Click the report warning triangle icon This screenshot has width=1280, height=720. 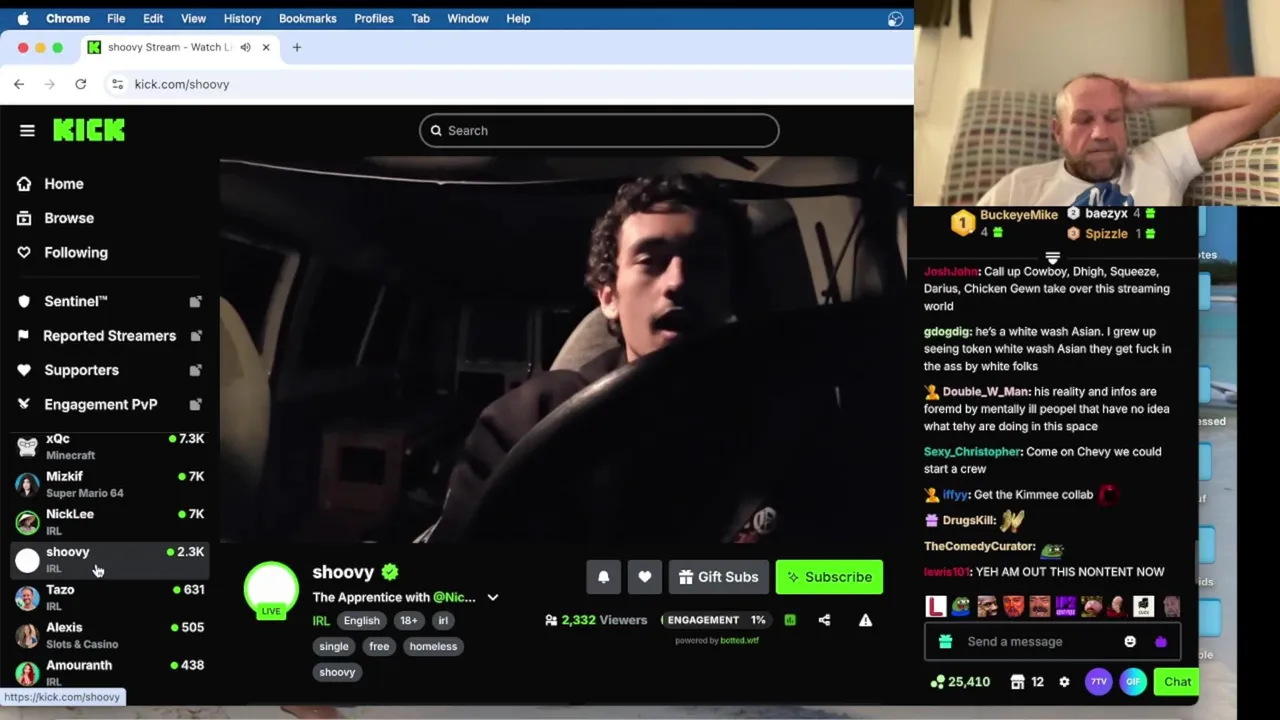pyautogui.click(x=865, y=620)
